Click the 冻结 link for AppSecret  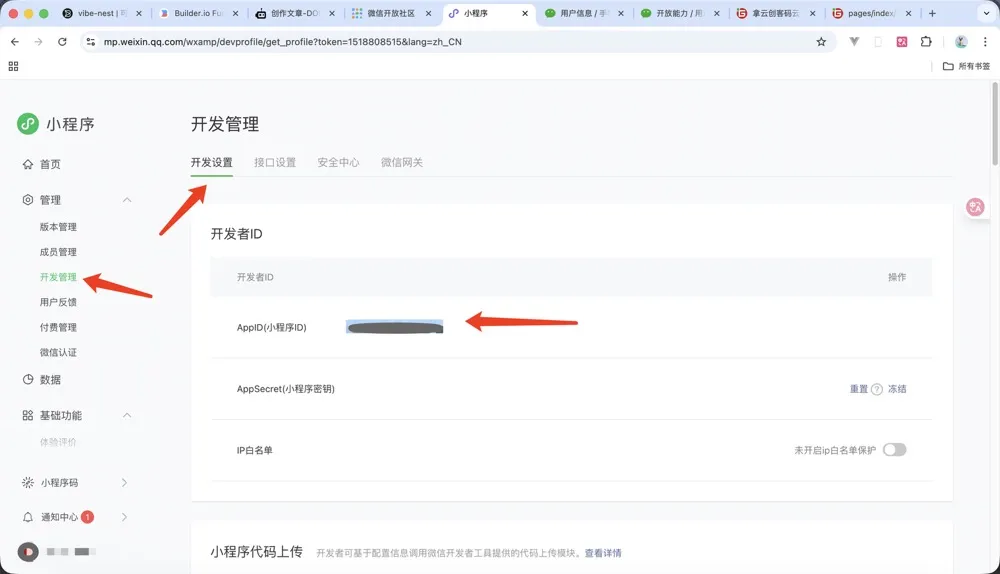[x=897, y=389]
